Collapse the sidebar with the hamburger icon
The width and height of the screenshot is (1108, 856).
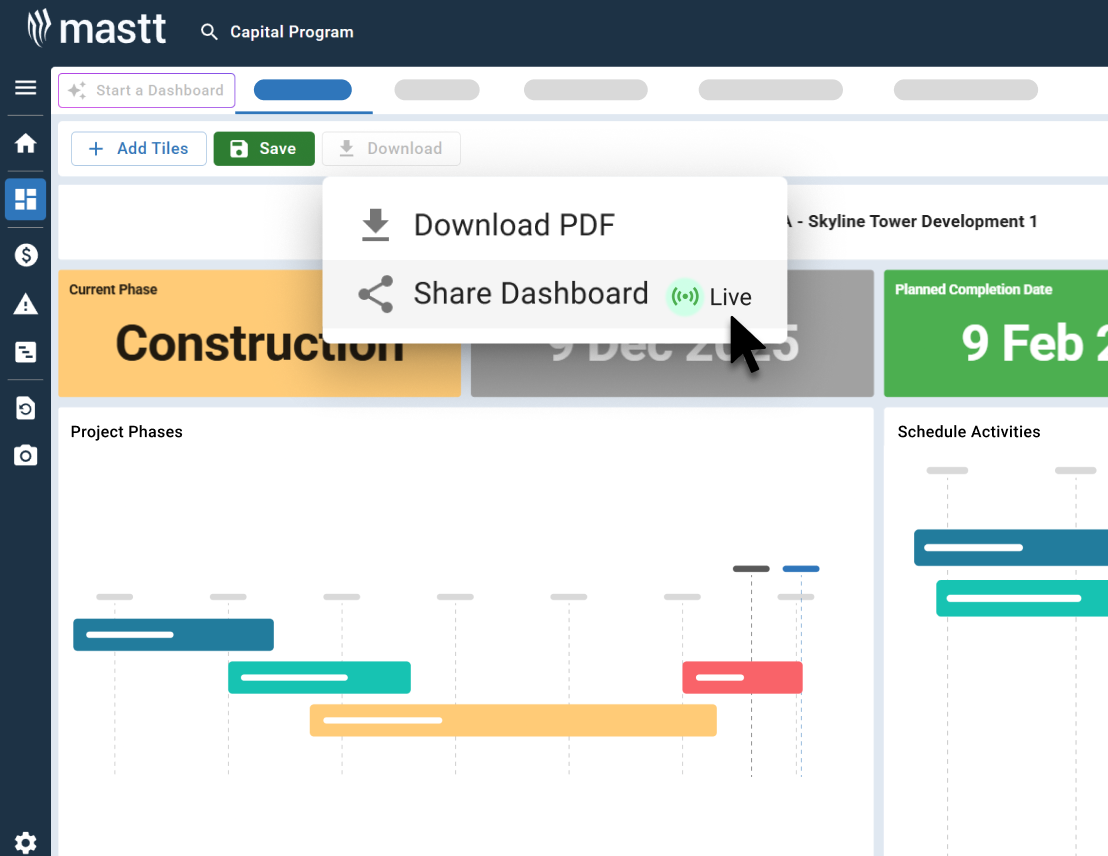point(25,86)
